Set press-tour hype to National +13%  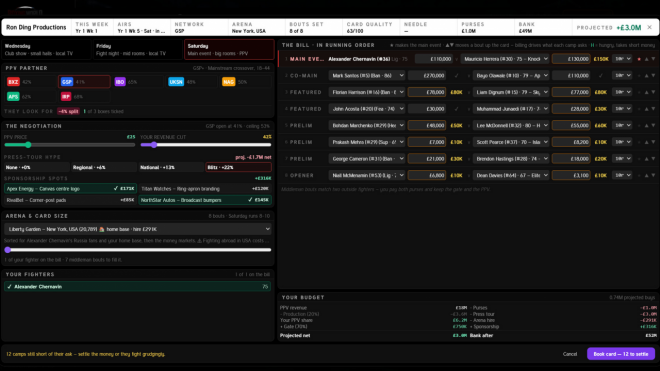171,167
